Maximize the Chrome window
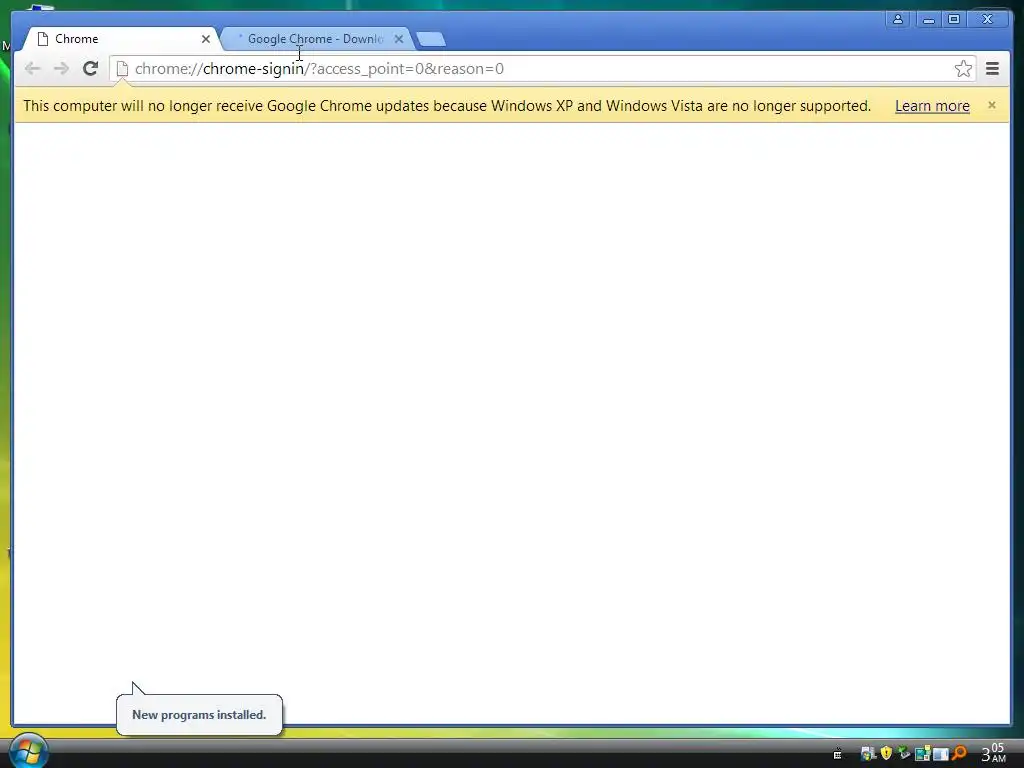Screen dimensions: 1024x768 pos(953,19)
